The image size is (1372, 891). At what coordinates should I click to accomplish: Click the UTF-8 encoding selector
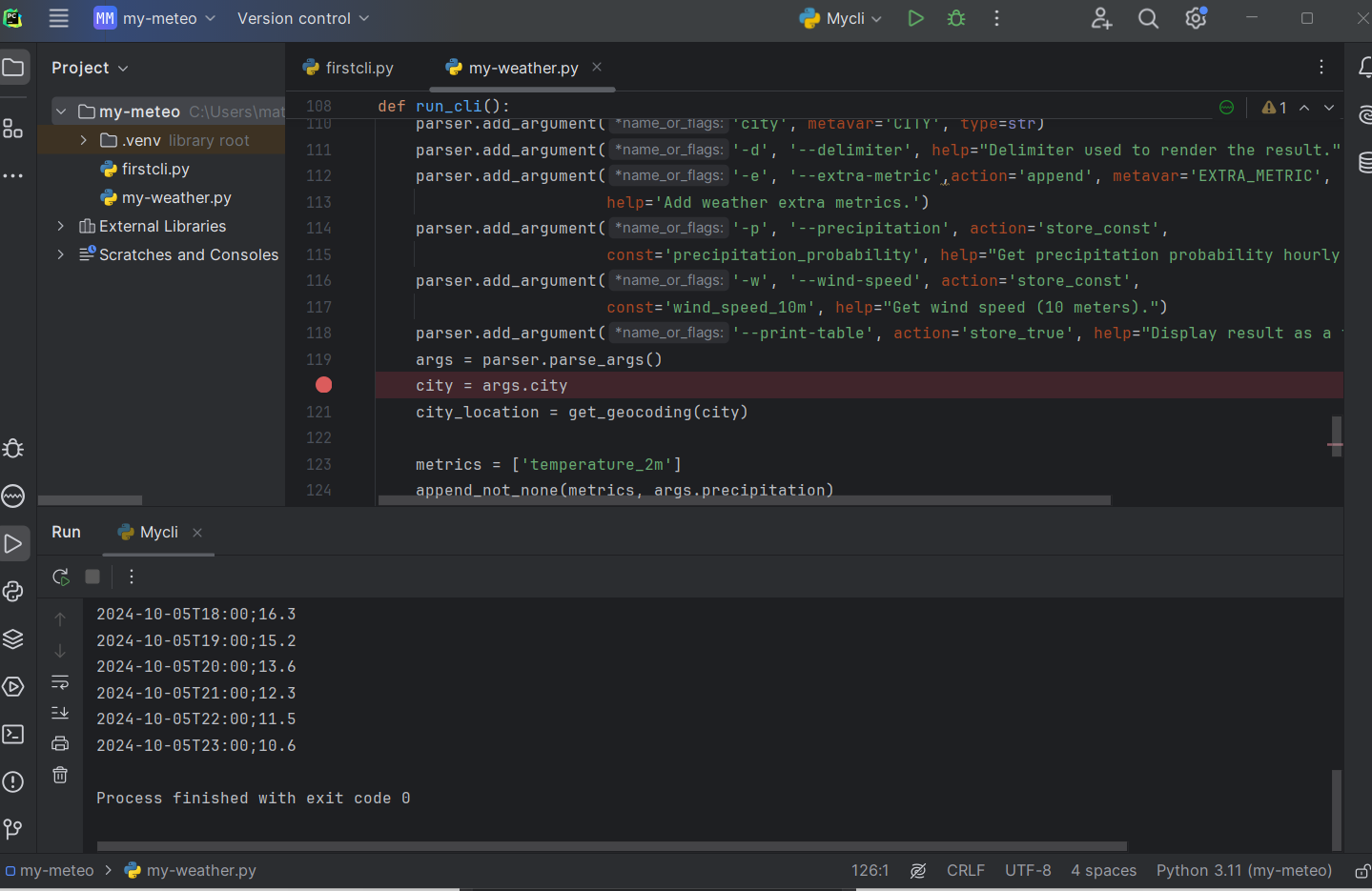tap(1027, 871)
